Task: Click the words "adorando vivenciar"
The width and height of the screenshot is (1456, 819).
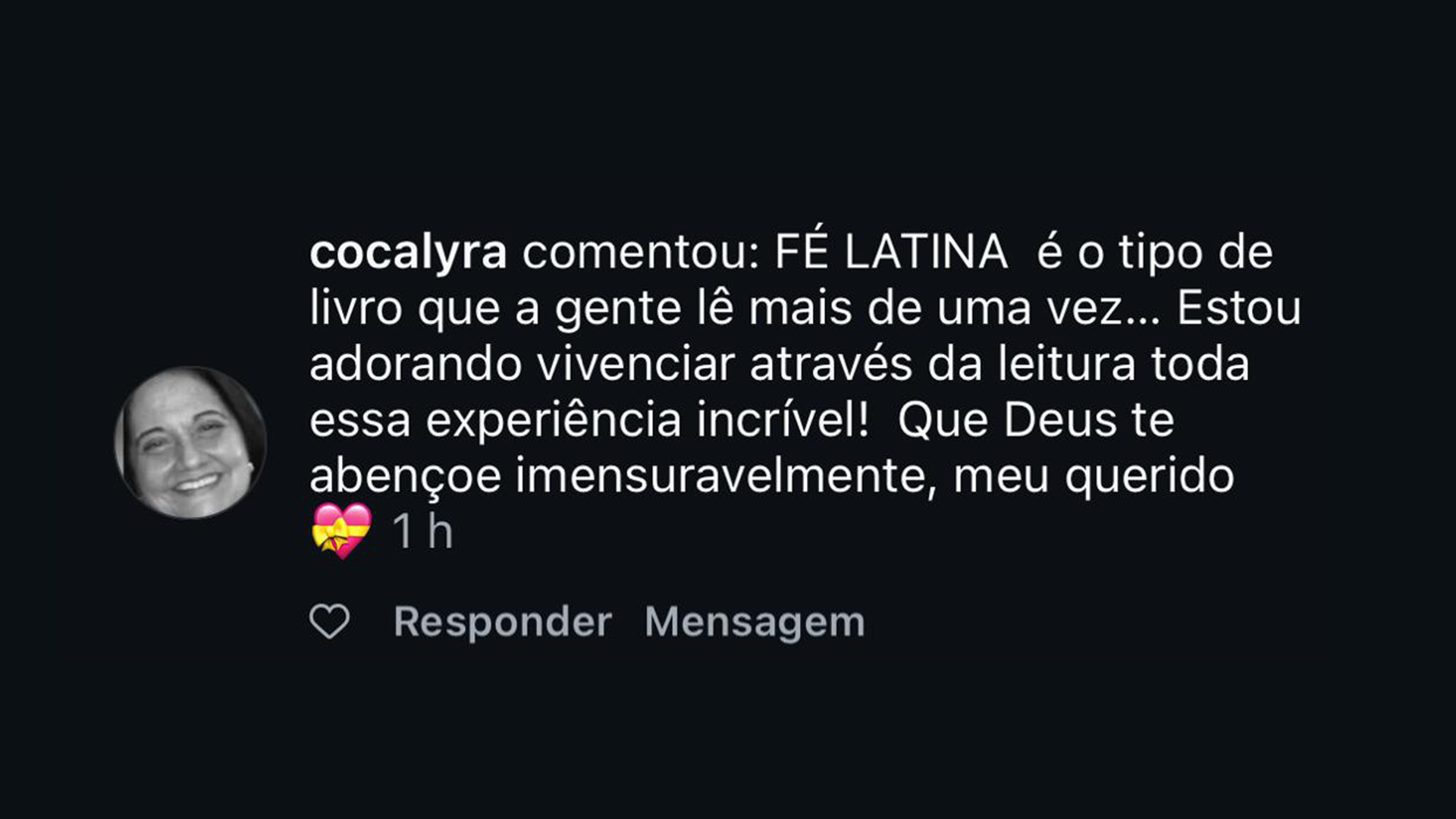Action: [x=522, y=365]
